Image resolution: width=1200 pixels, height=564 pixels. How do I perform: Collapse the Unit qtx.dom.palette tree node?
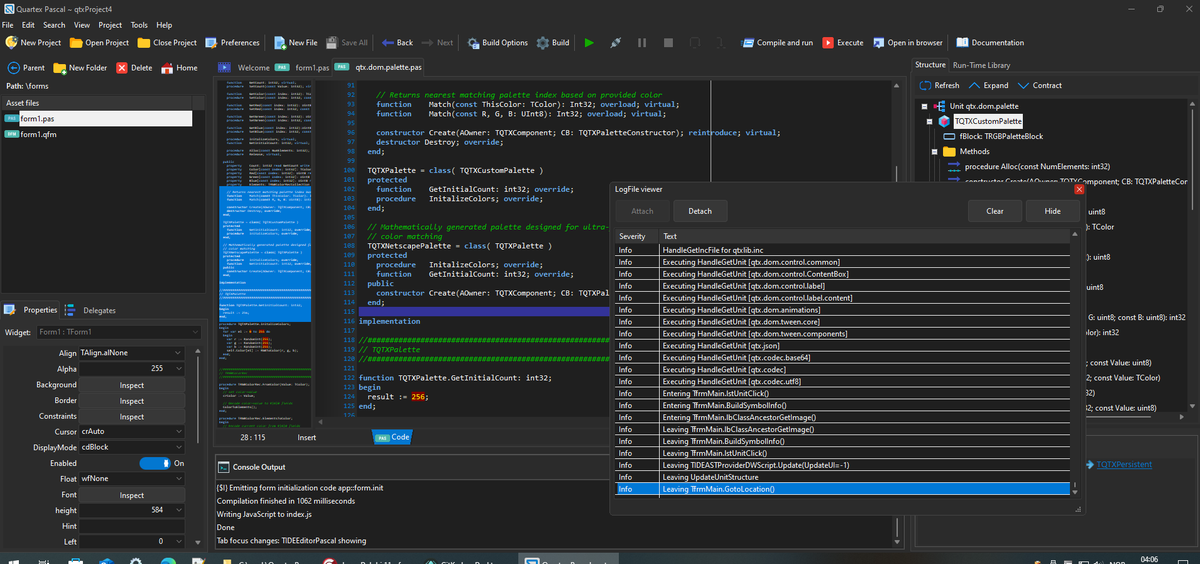[x=925, y=106]
